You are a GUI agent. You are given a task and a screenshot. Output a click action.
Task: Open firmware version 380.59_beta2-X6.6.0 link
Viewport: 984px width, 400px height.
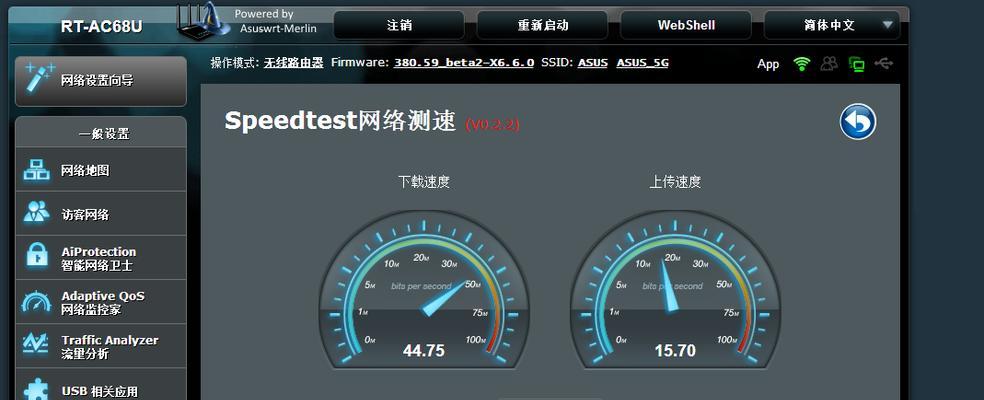[x=464, y=63]
